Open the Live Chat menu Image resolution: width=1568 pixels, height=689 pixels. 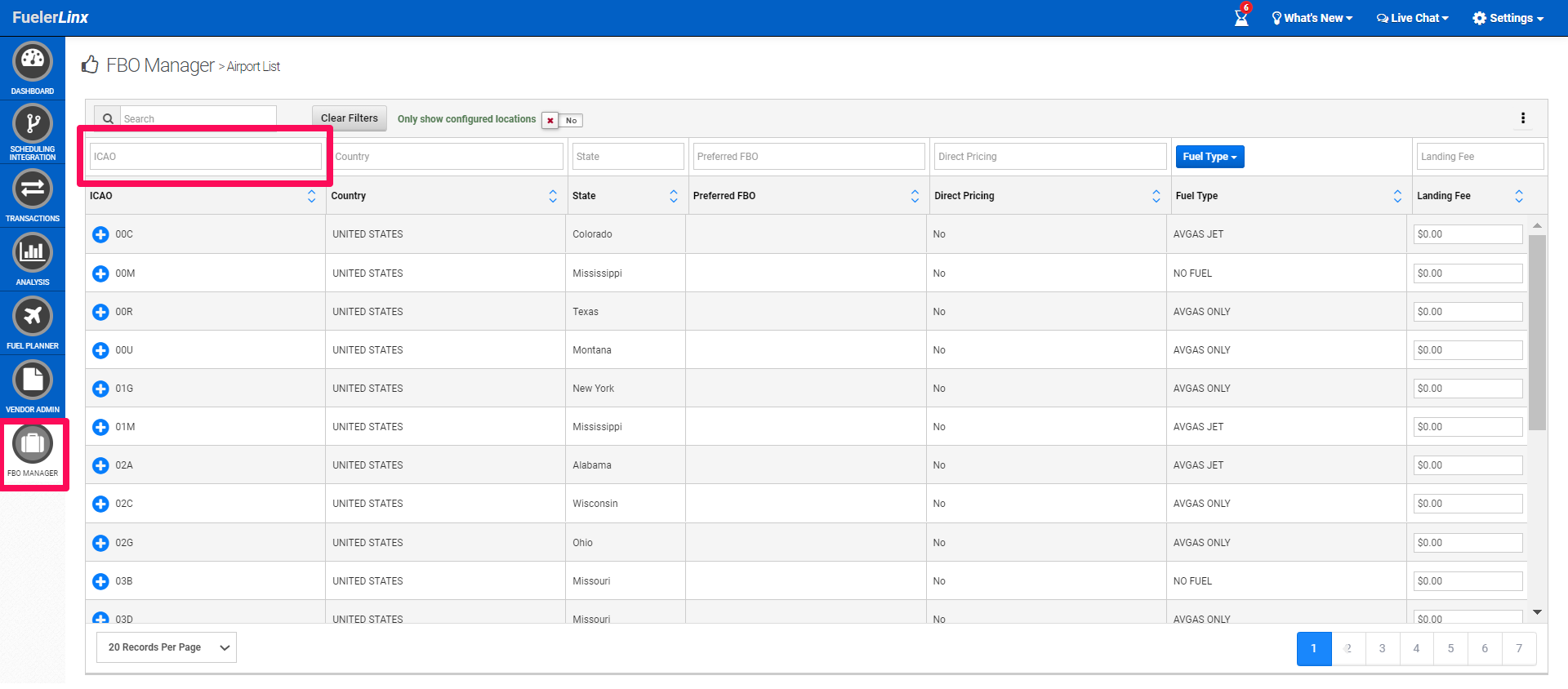1413,18
